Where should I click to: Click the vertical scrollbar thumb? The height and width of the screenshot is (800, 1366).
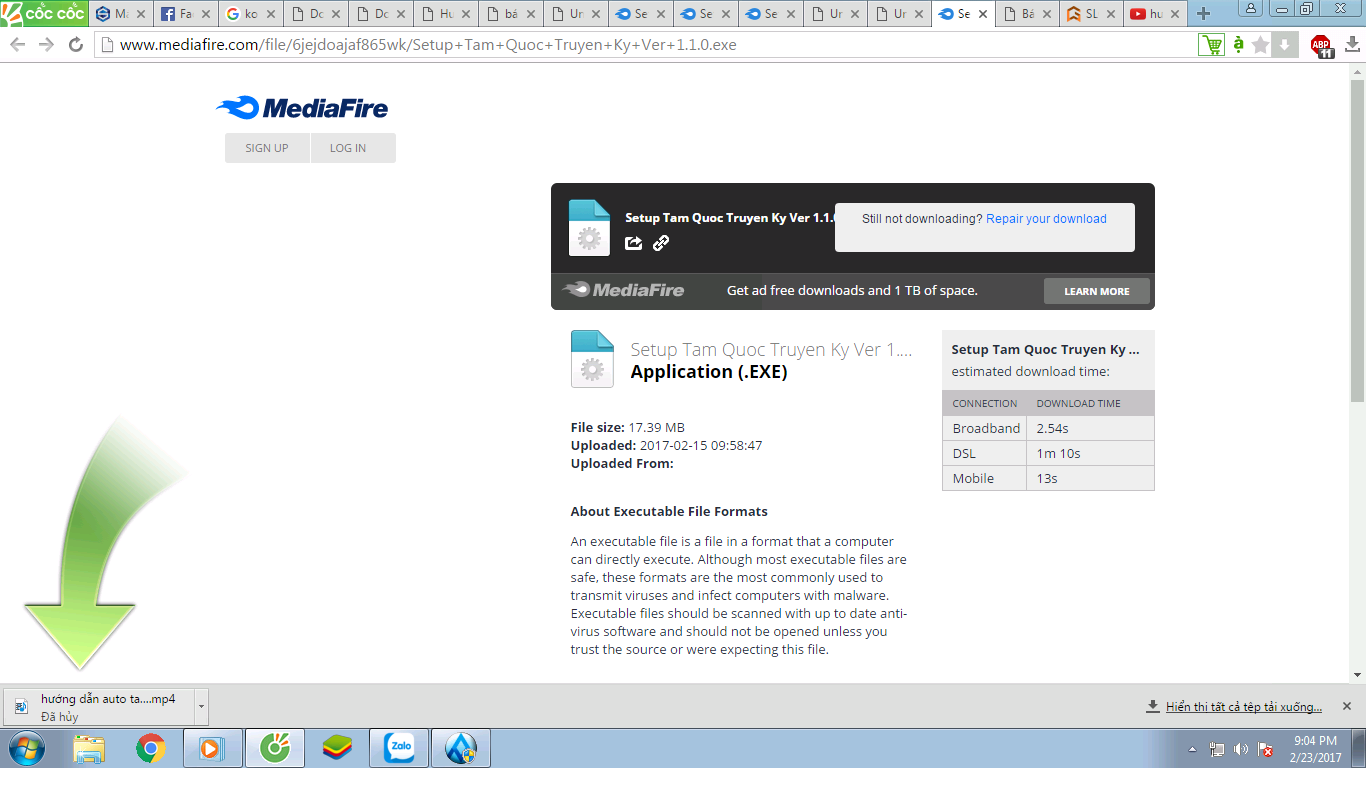pos(1357,240)
